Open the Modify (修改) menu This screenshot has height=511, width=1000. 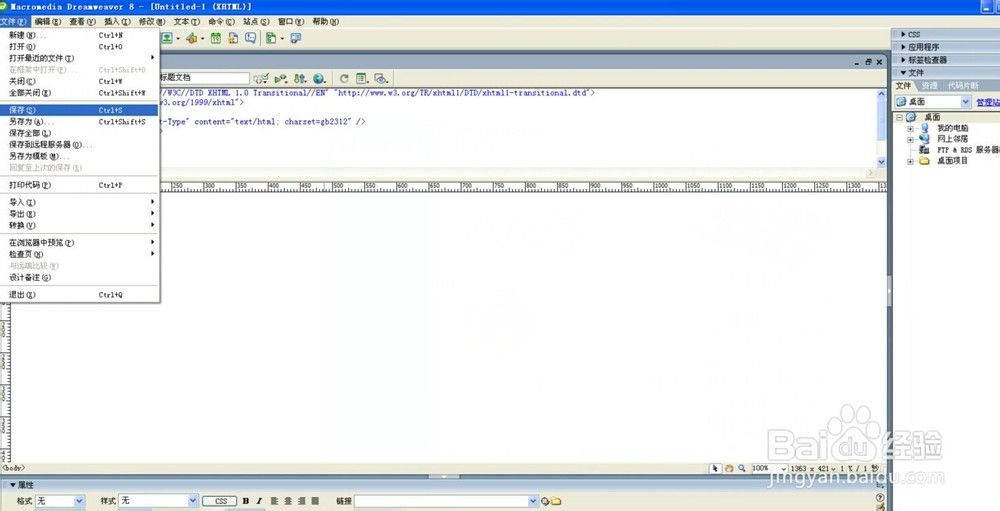point(152,22)
